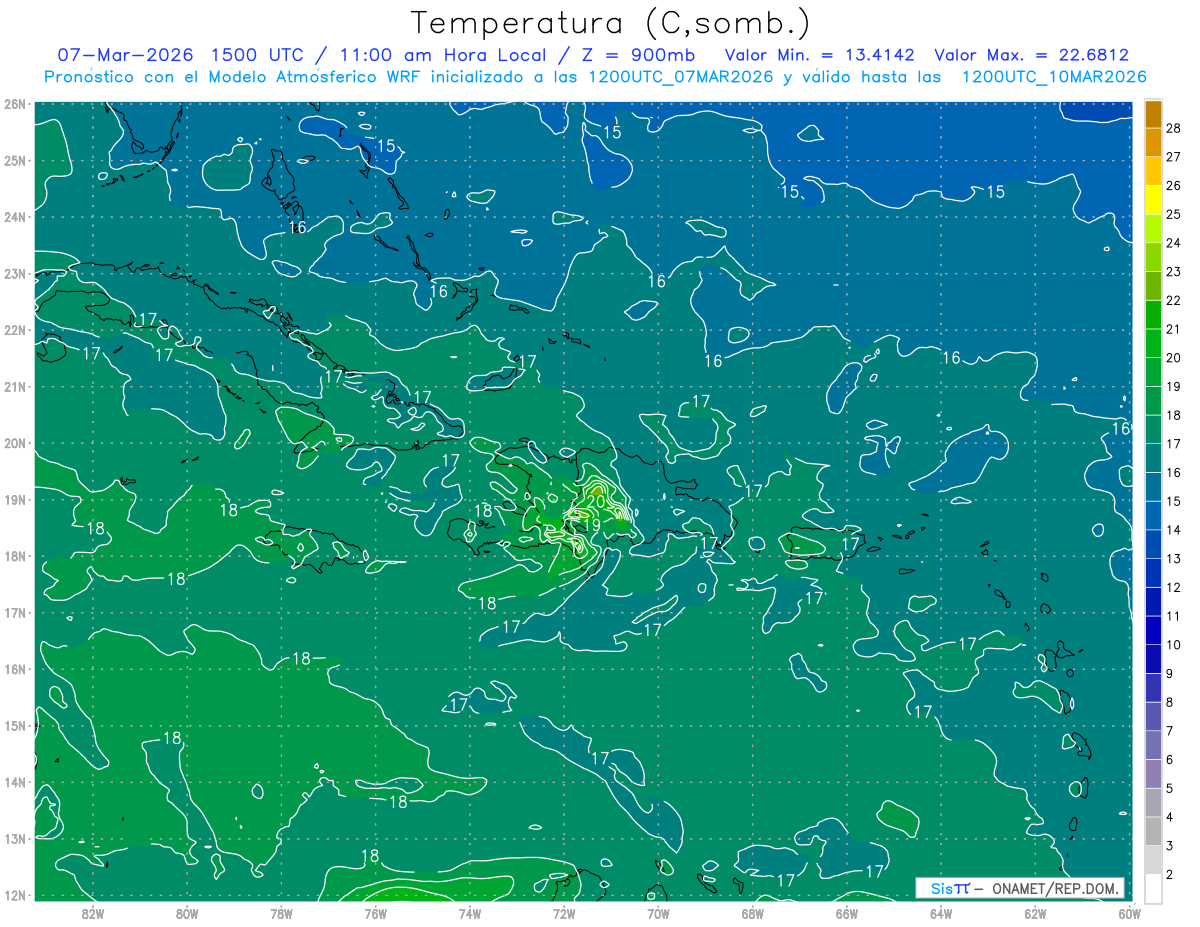The width and height of the screenshot is (1200, 927).
Task: Click the "Valor Min. = 13.4142" text
Action: pos(821,55)
